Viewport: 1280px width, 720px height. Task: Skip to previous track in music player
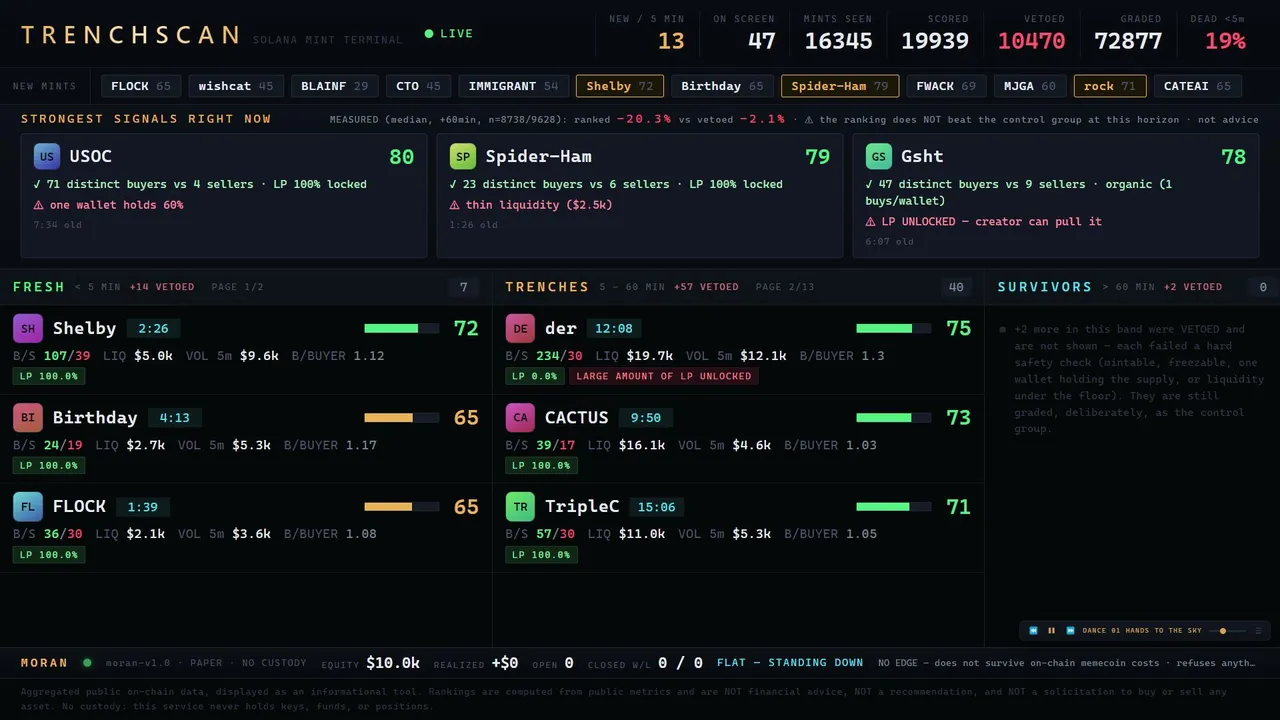[1034, 631]
